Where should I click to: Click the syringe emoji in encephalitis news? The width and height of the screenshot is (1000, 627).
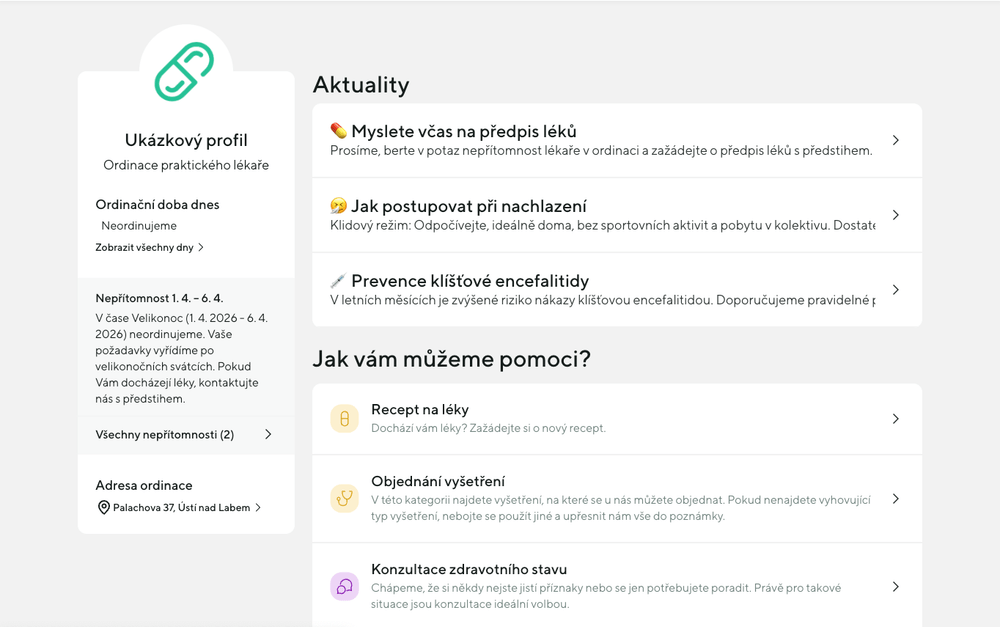[339, 281]
